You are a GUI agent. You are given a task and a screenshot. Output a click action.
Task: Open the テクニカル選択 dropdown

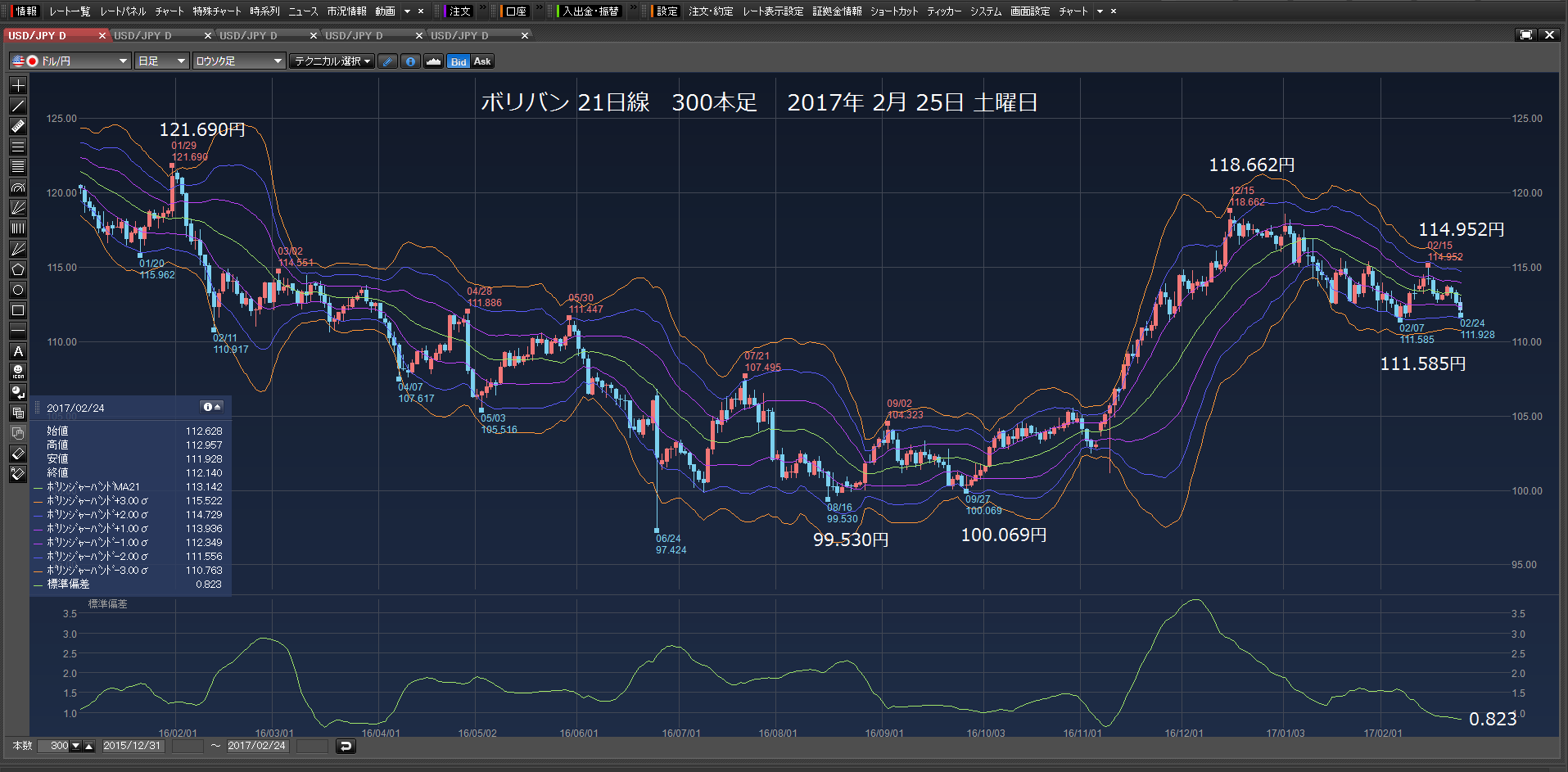[x=332, y=61]
